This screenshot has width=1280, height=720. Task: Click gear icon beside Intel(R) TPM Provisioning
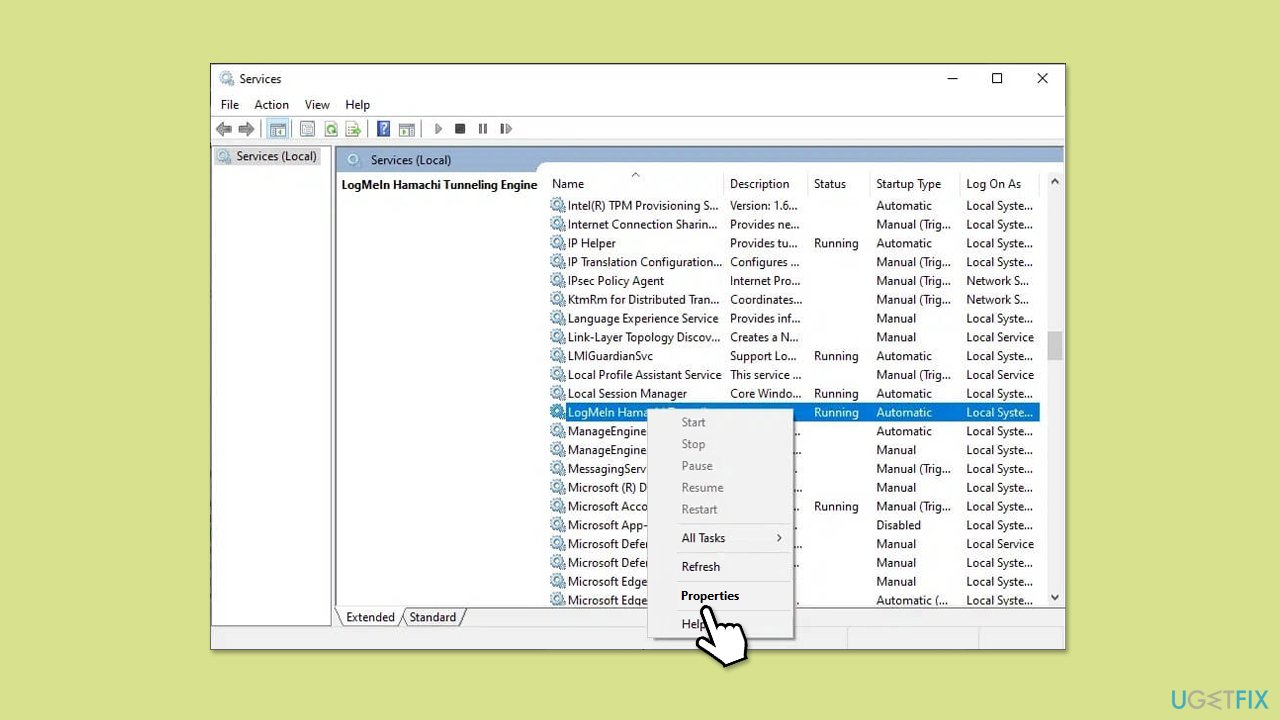[558, 205]
